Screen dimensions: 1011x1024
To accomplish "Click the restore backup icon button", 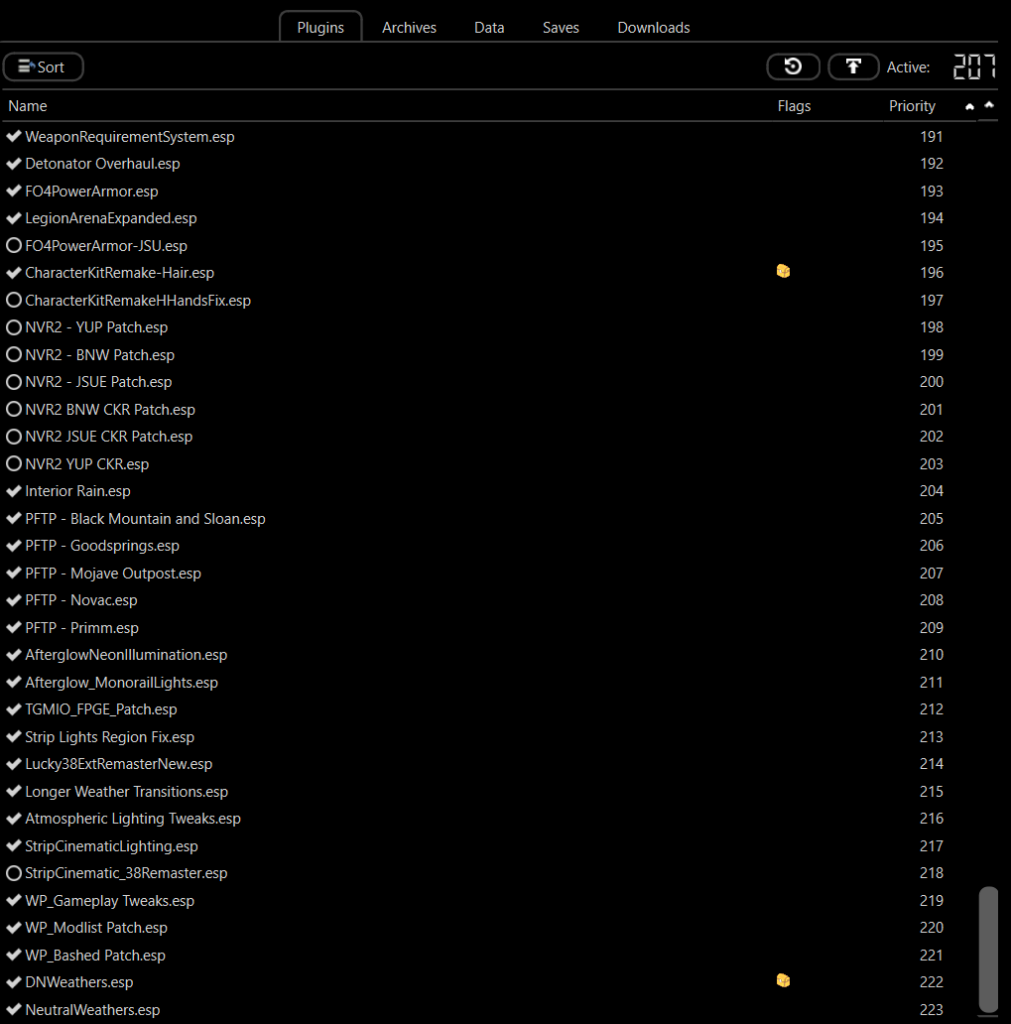I will tap(793, 67).
